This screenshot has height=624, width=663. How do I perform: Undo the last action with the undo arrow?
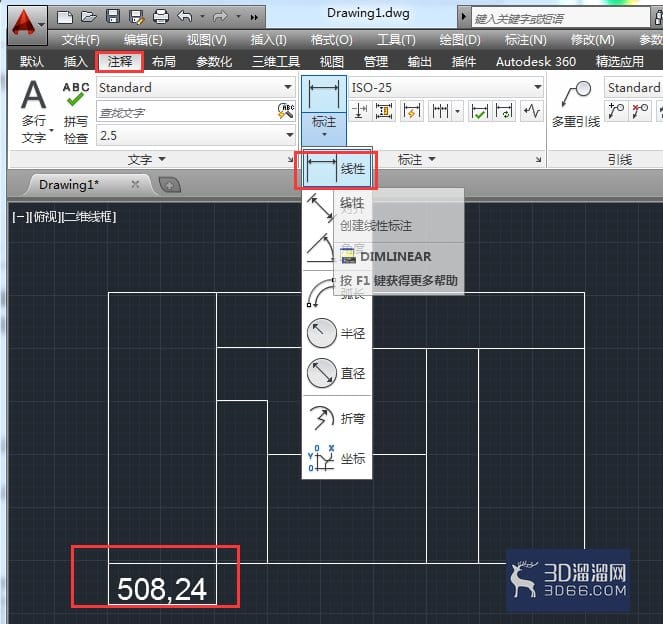click(x=185, y=17)
